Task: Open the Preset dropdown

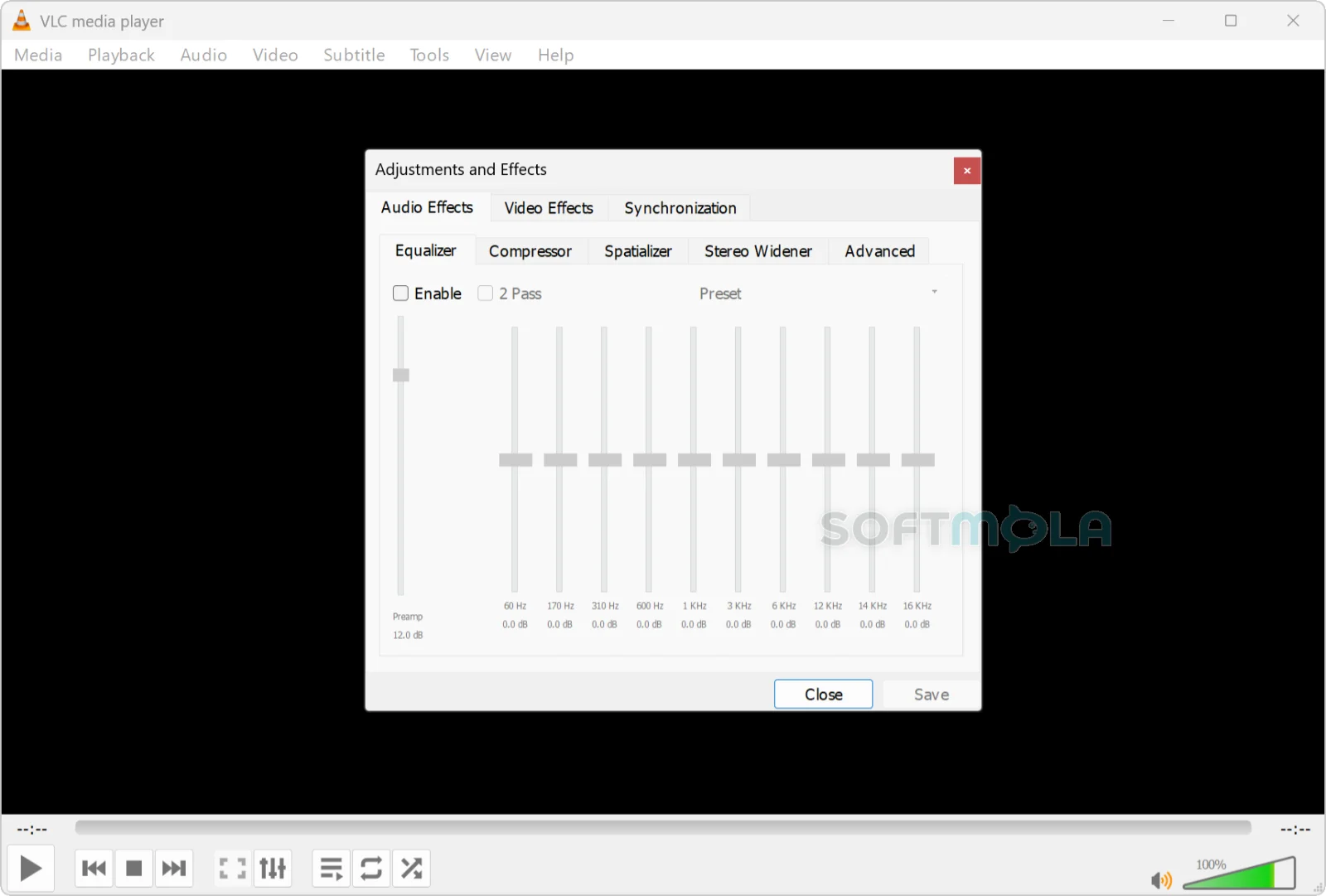Action: 818,293
